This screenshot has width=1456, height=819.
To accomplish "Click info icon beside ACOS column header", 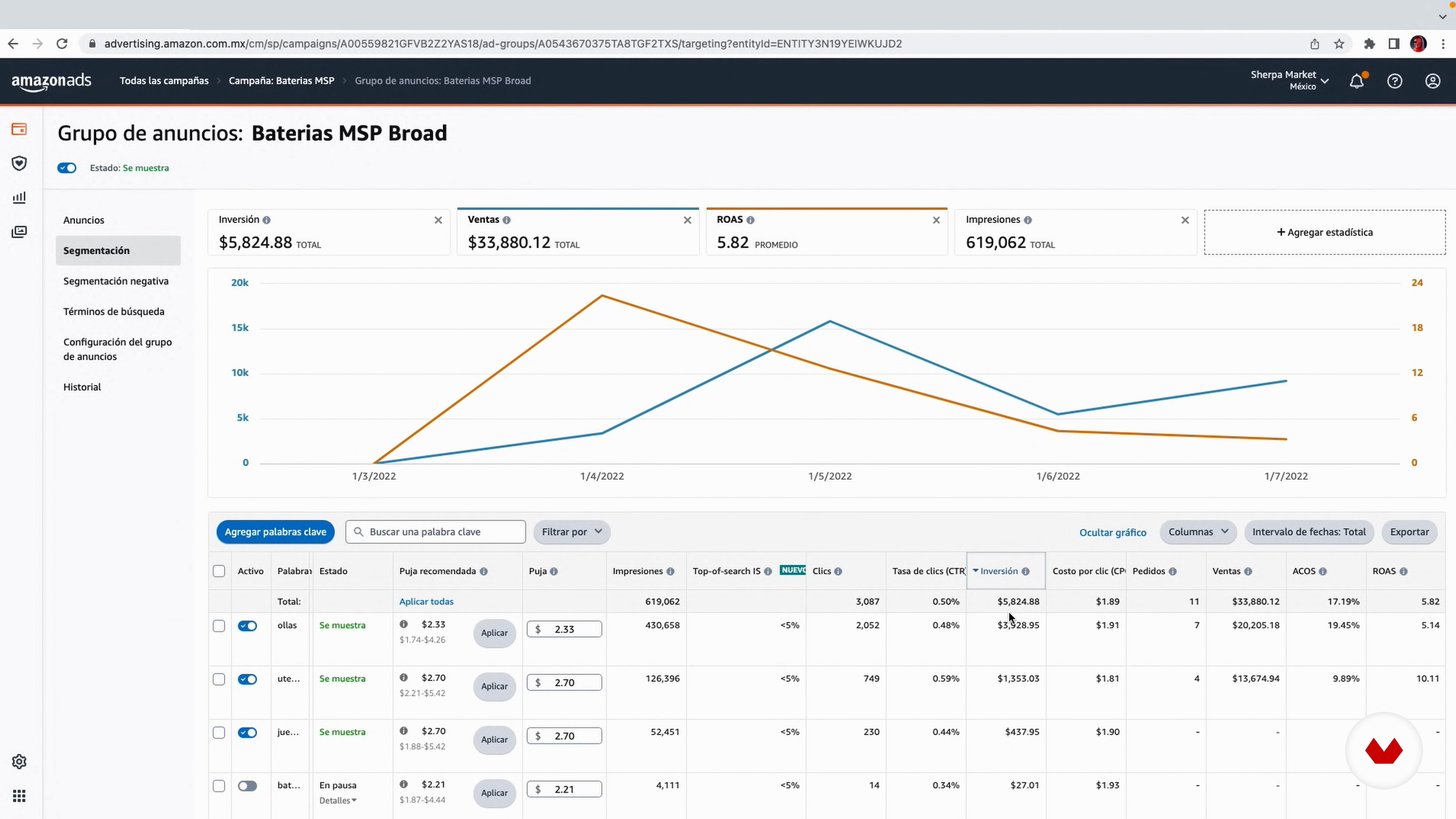I will coord(1323,571).
